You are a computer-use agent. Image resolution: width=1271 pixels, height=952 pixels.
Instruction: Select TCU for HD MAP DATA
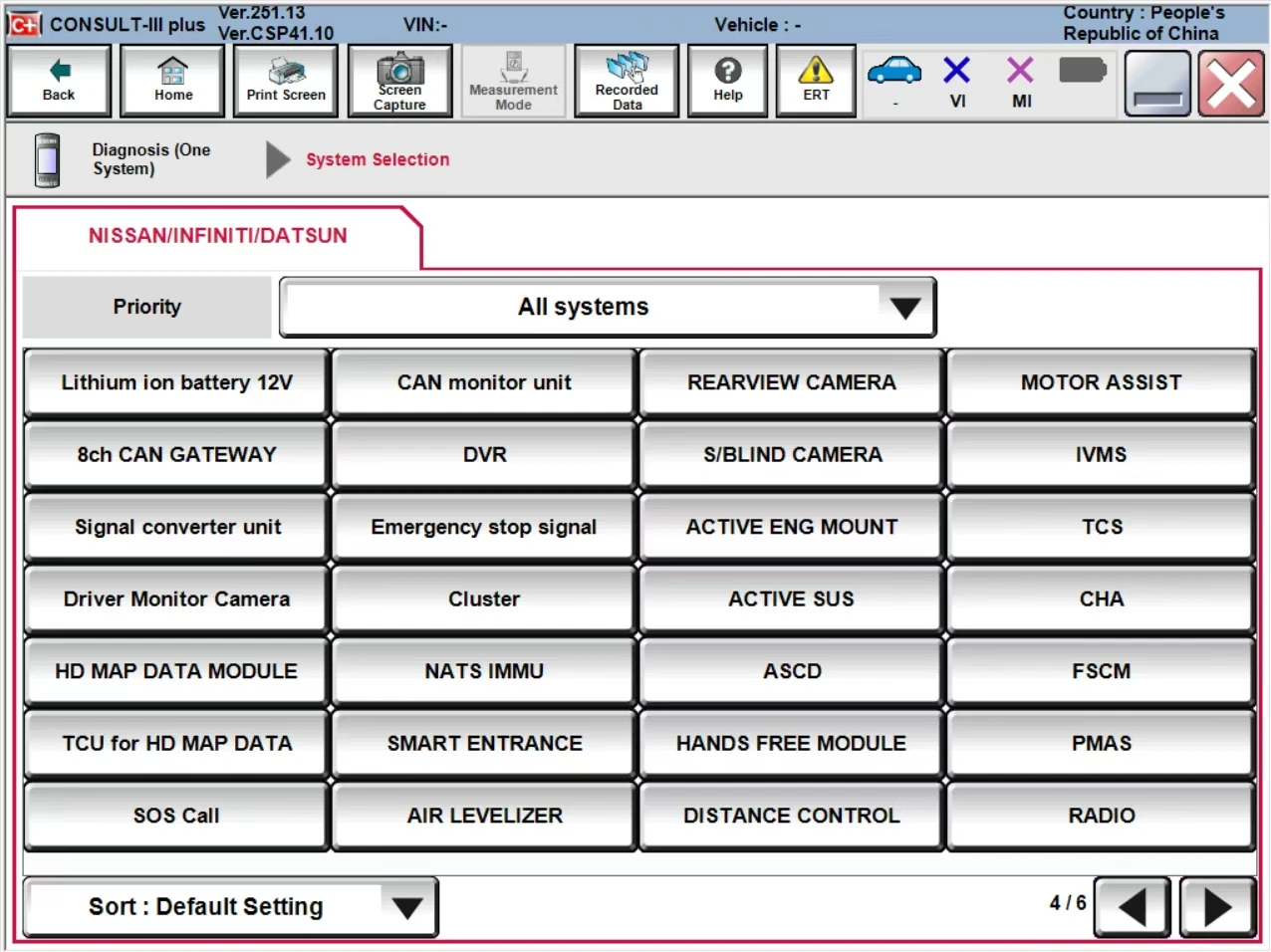pyautogui.click(x=176, y=743)
